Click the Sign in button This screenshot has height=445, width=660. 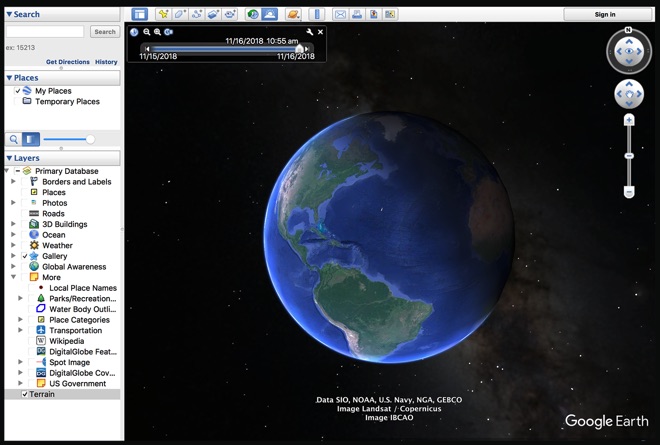click(605, 14)
